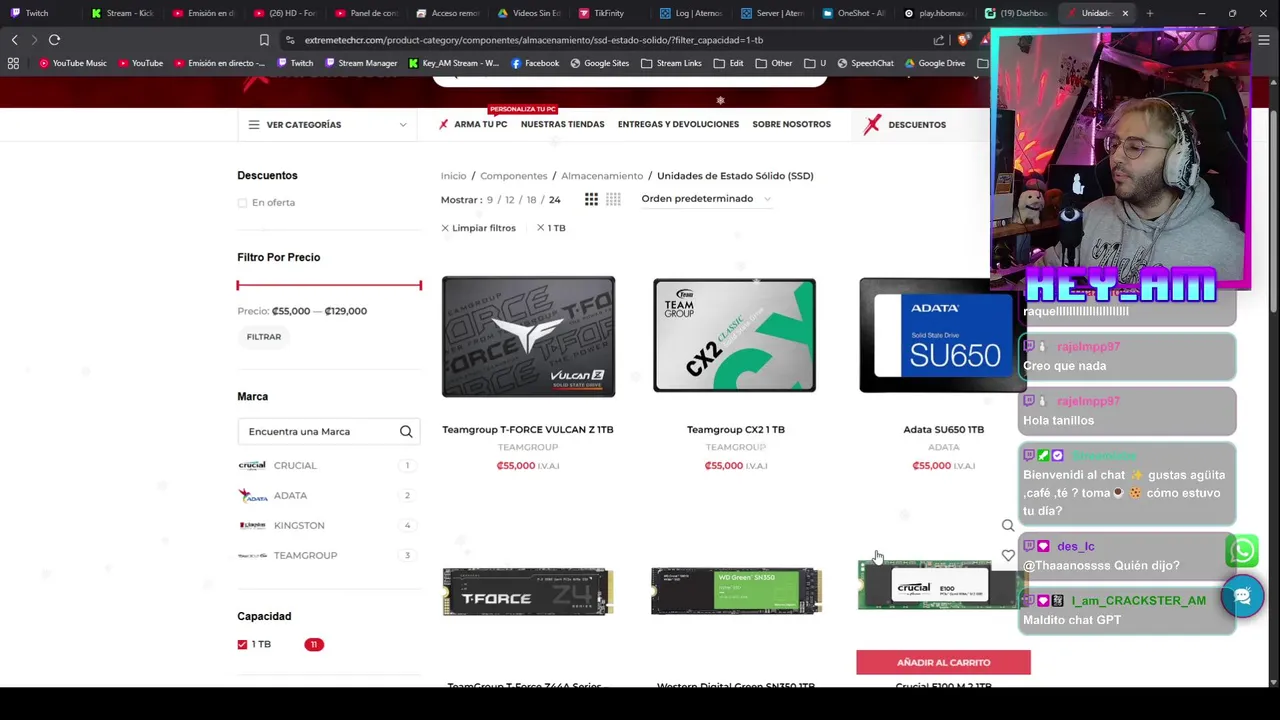Focus the Encuentra una Marca search field

click(x=318, y=431)
